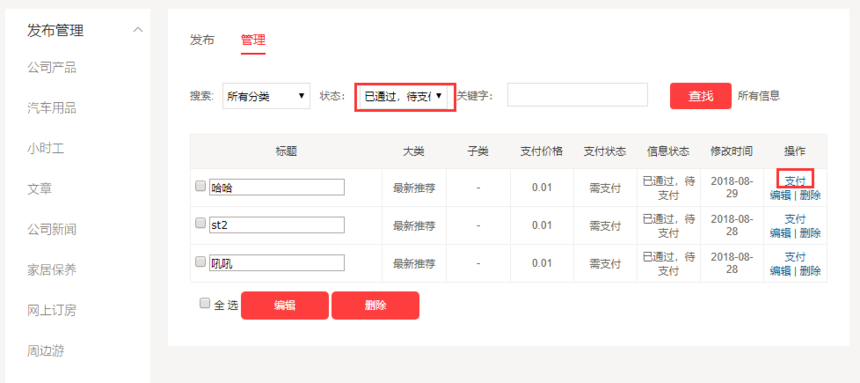The image size is (860, 383).
Task: Open 家居保养 in sidebar
Action: coord(52,270)
